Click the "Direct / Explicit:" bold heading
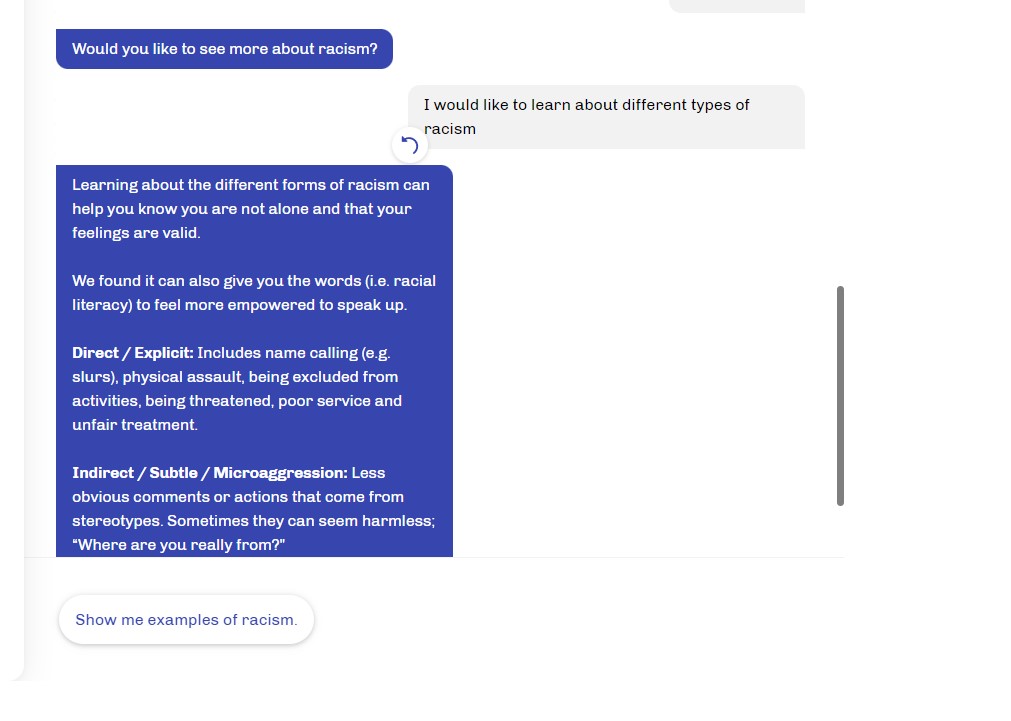The width and height of the screenshot is (1011, 721). tap(133, 353)
